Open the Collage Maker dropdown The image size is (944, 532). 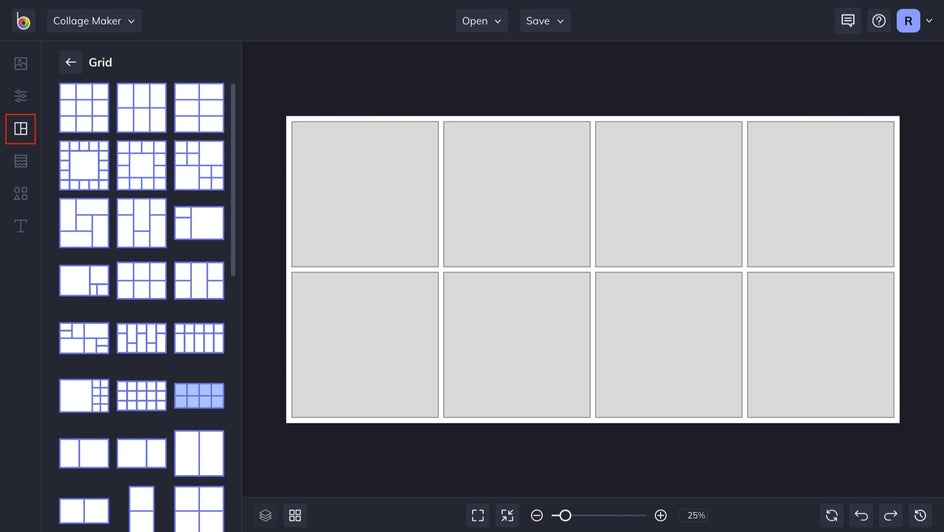point(94,21)
